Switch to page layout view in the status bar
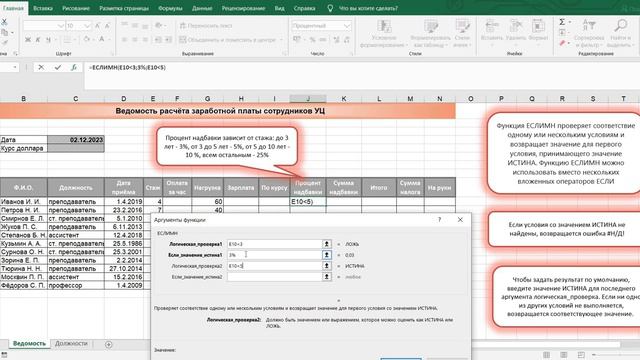Screen dimensions: 640x360 564,355
